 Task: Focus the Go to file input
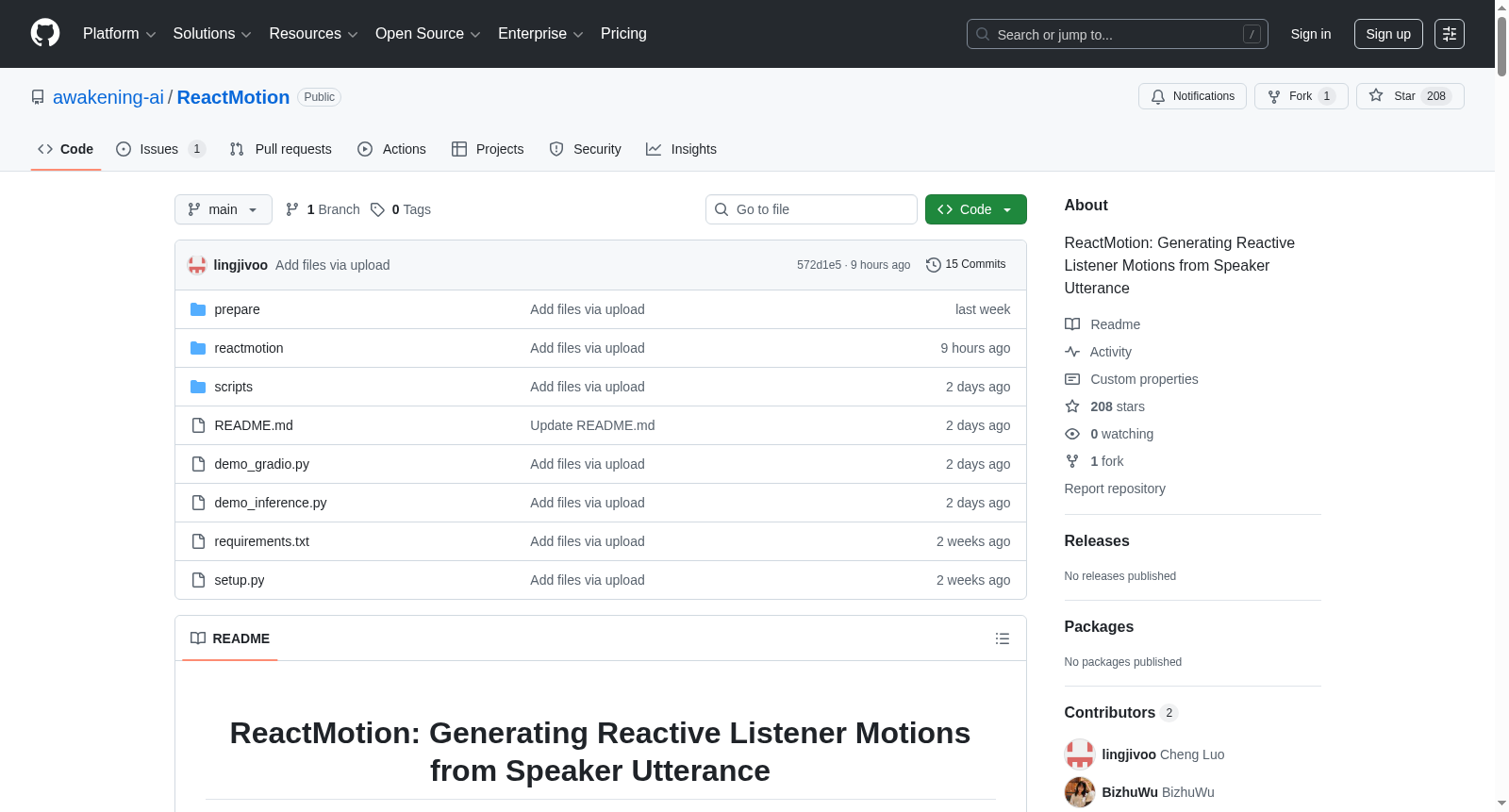tap(811, 209)
